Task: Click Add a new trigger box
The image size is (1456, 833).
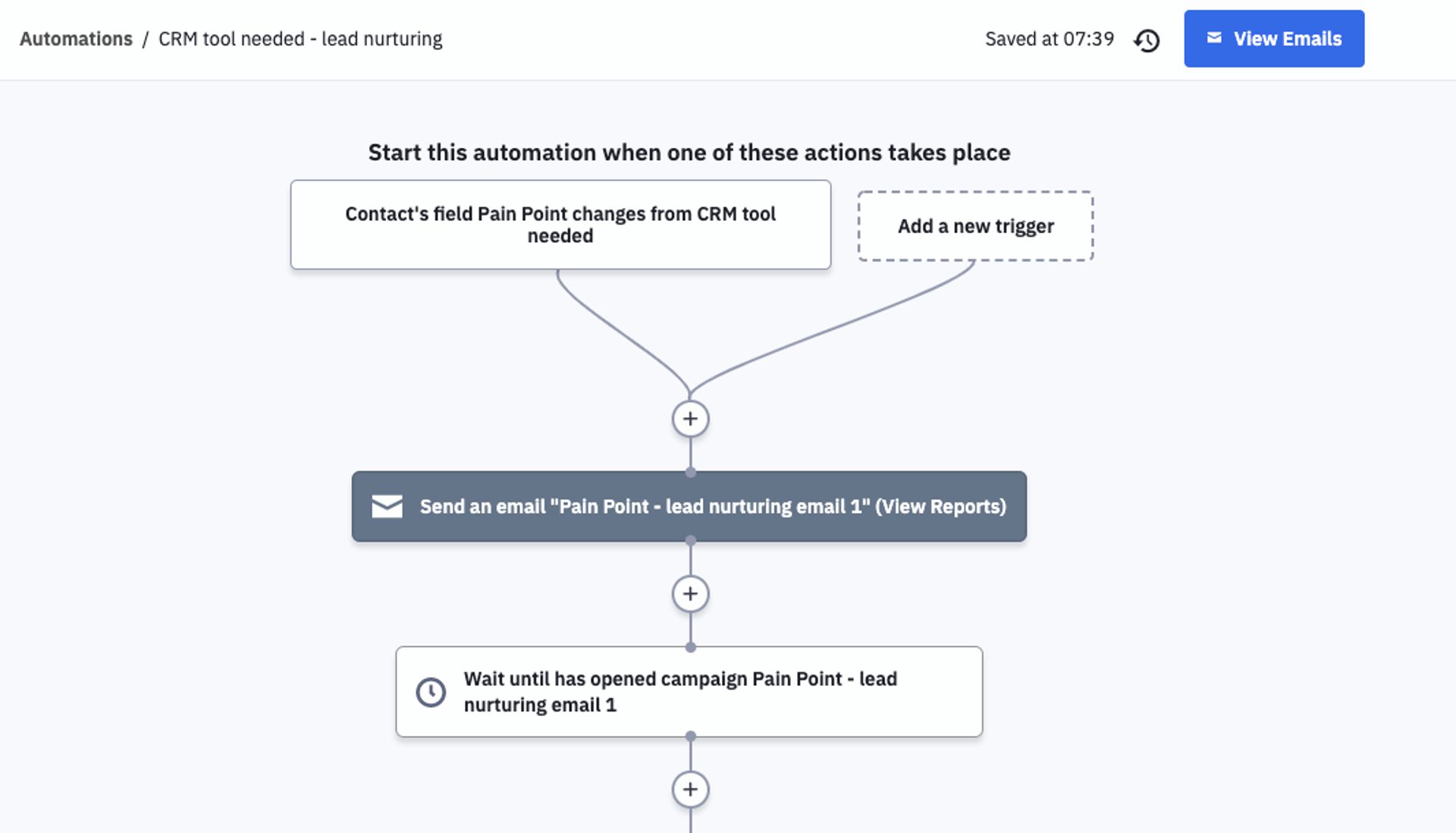Action: pyautogui.click(x=975, y=226)
